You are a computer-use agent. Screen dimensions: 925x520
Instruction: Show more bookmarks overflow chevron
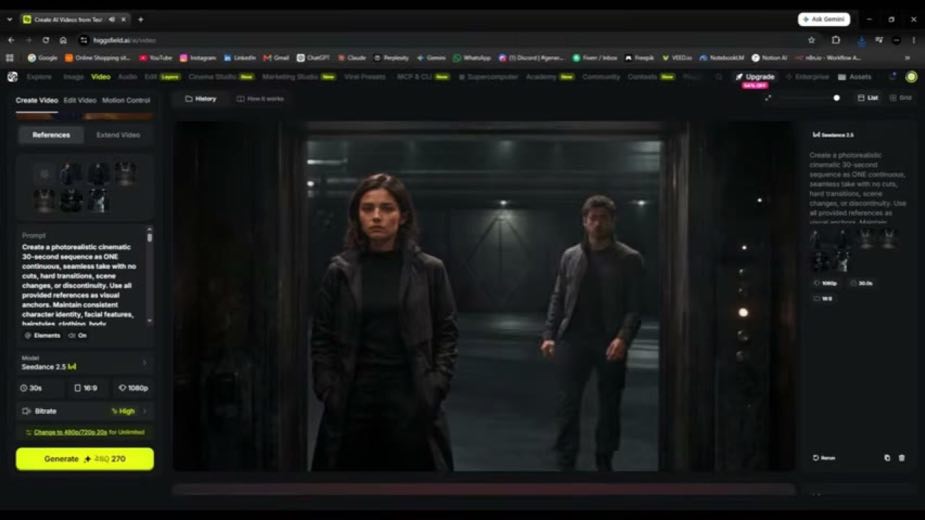[x=907, y=58]
